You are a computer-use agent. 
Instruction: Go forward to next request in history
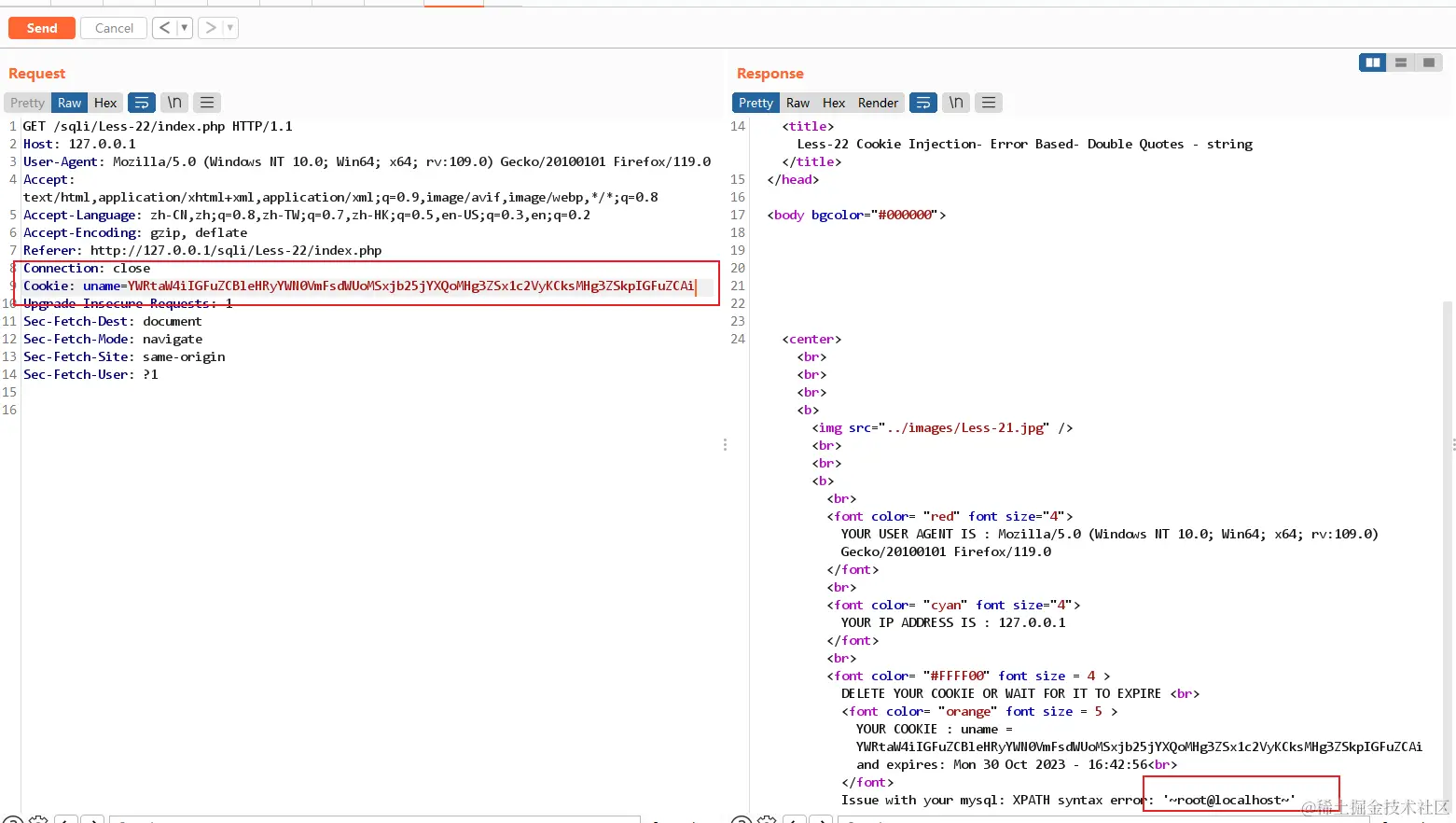(x=211, y=28)
